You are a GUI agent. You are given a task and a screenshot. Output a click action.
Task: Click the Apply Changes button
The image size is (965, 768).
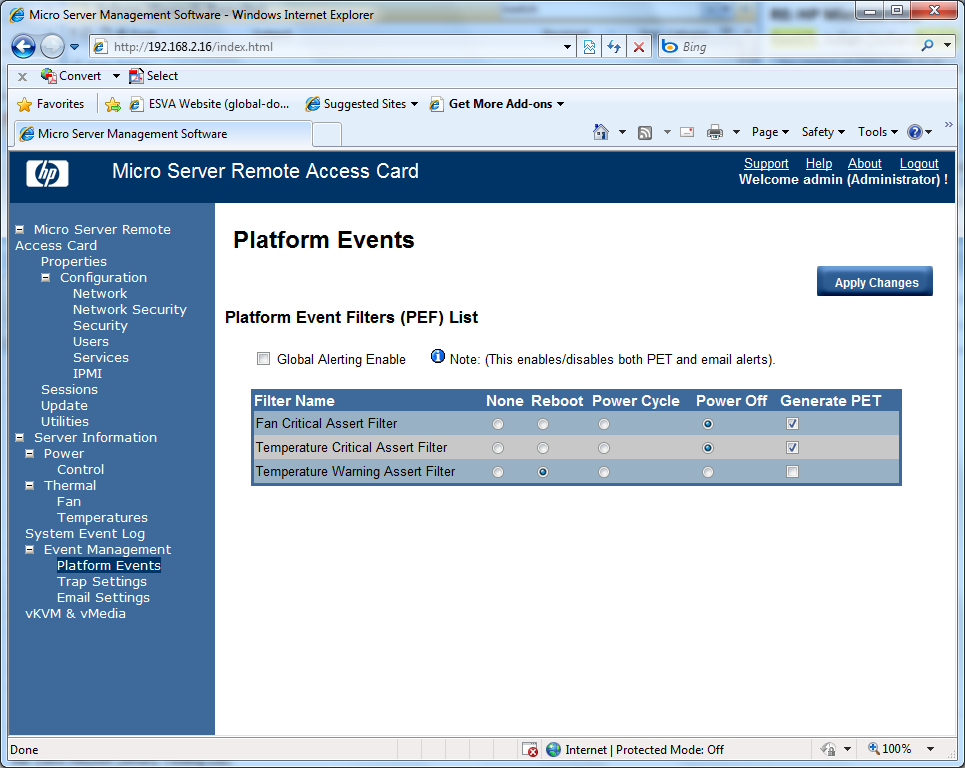coord(875,281)
